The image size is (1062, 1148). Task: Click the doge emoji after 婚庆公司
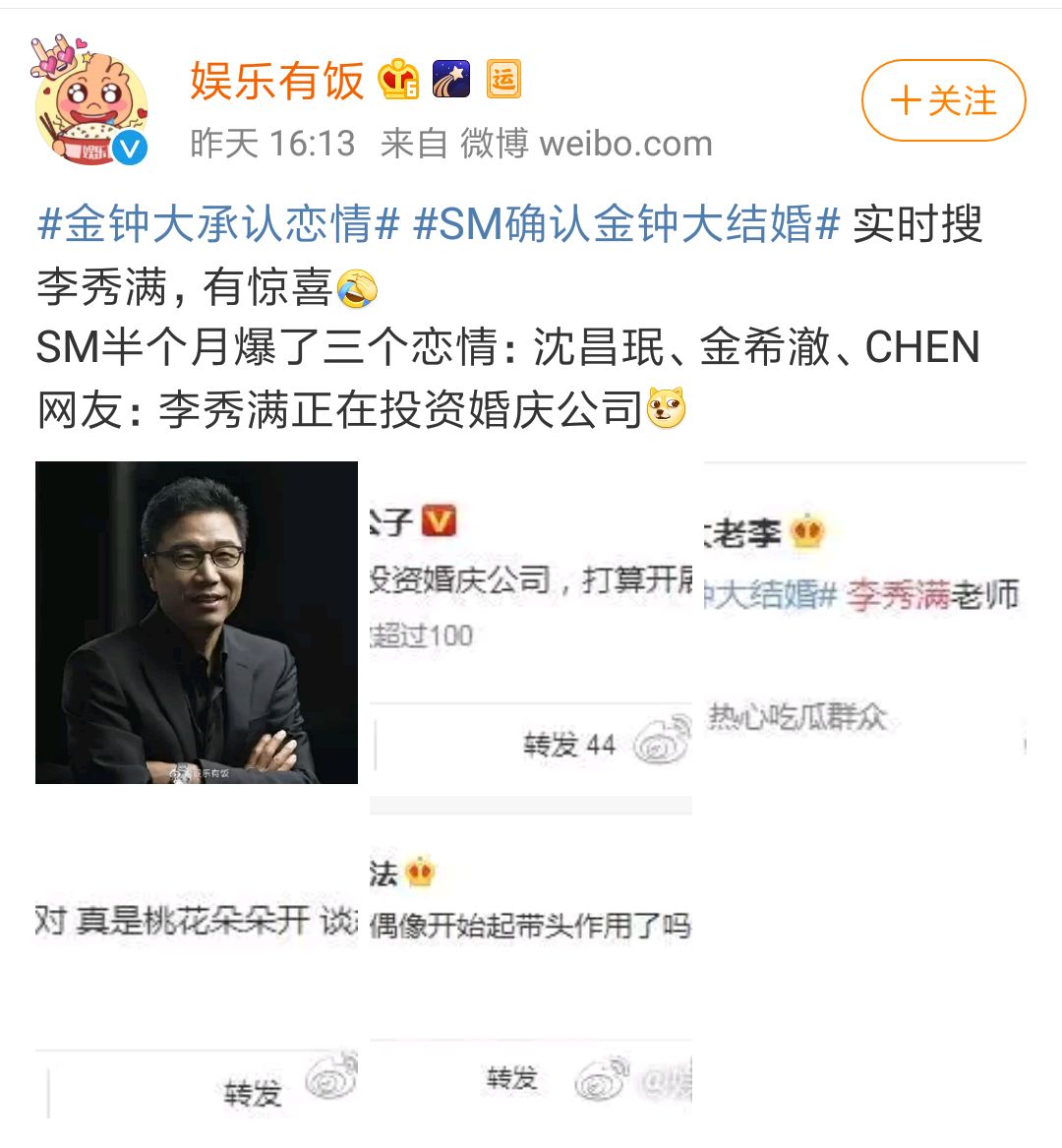tap(666, 408)
